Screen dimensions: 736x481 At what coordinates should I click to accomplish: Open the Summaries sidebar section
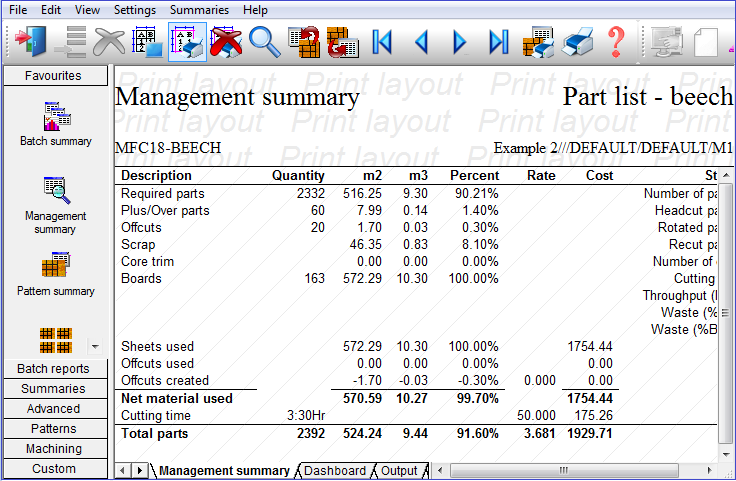[x=55, y=389]
